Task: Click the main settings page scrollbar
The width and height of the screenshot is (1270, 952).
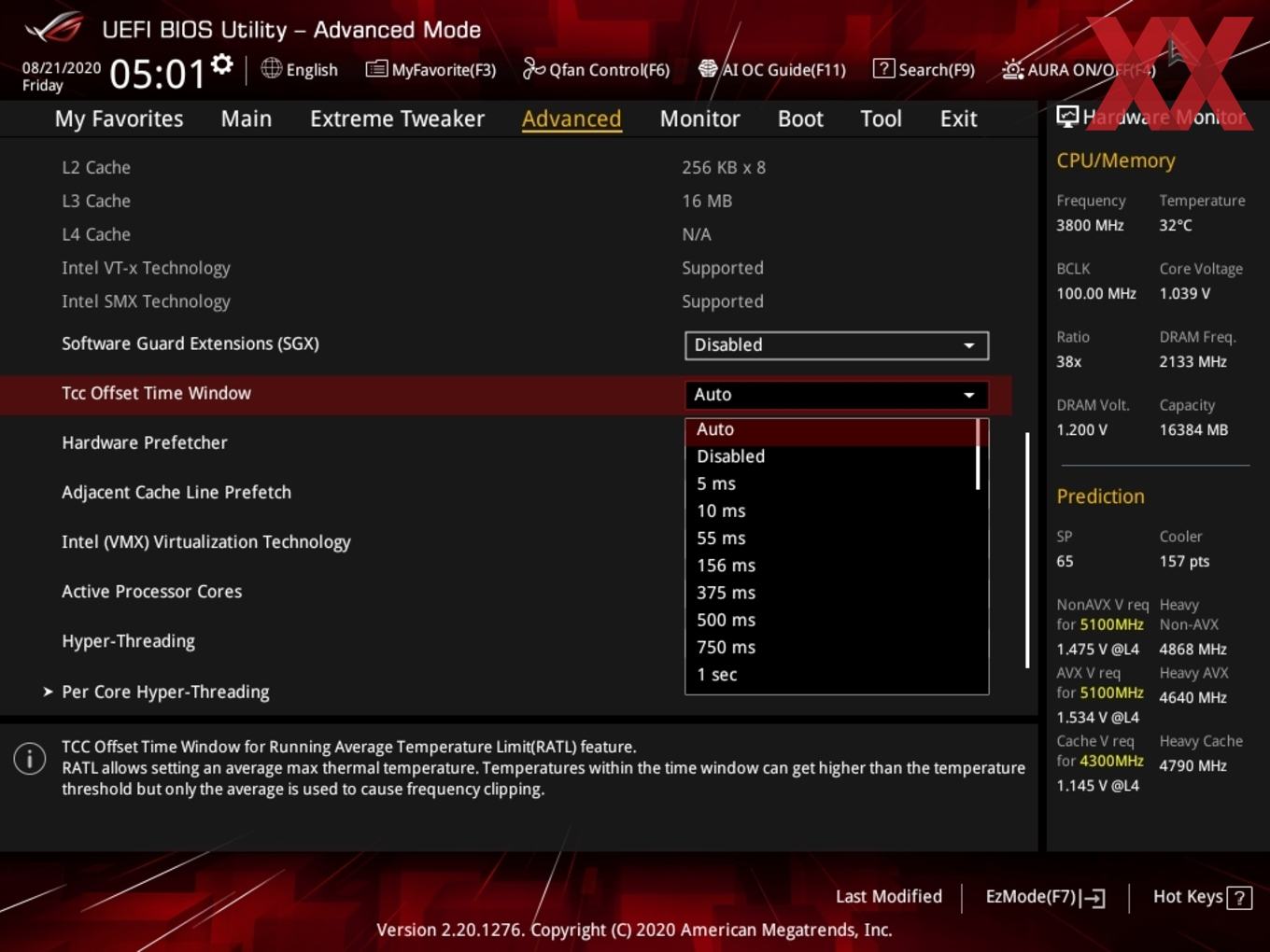Action: [x=1027, y=550]
